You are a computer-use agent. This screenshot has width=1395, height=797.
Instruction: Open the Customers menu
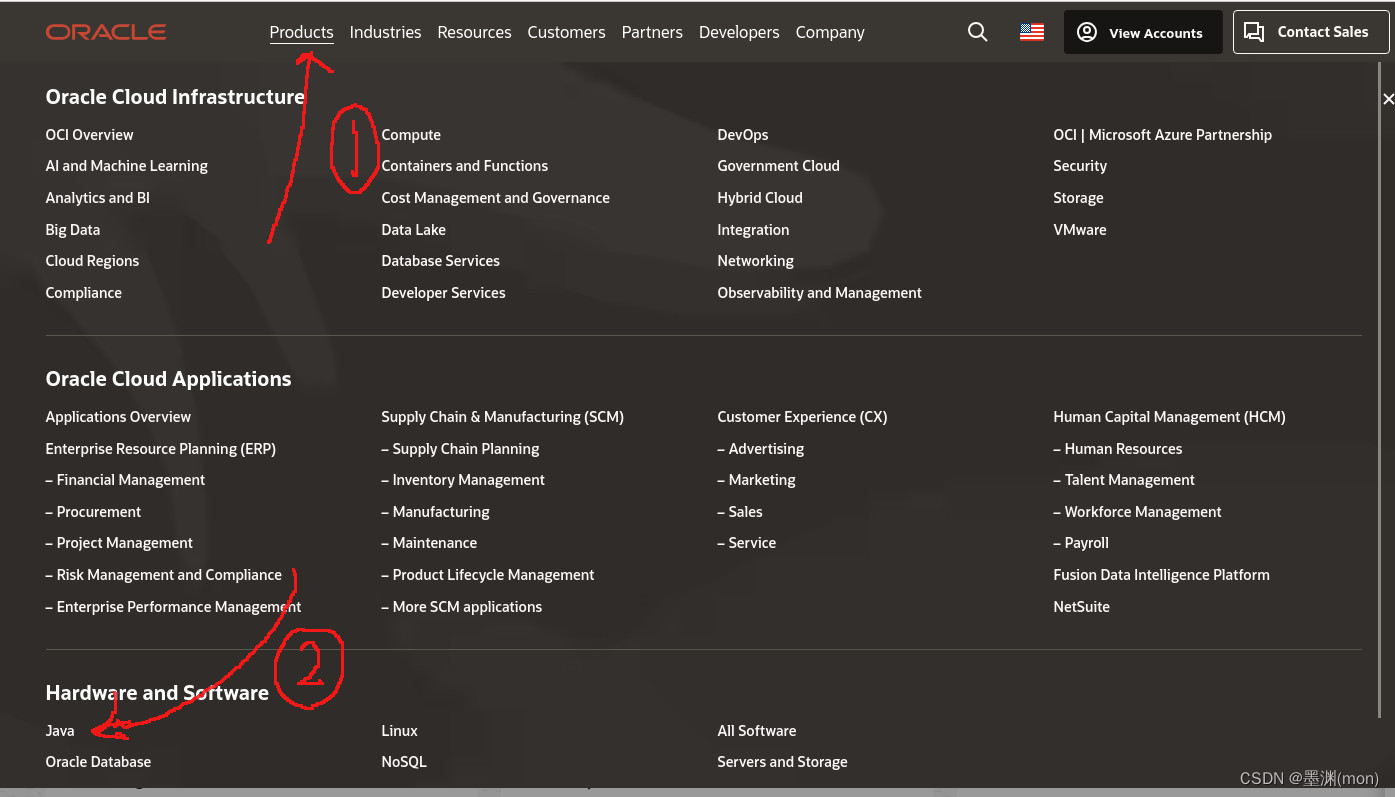click(x=566, y=32)
